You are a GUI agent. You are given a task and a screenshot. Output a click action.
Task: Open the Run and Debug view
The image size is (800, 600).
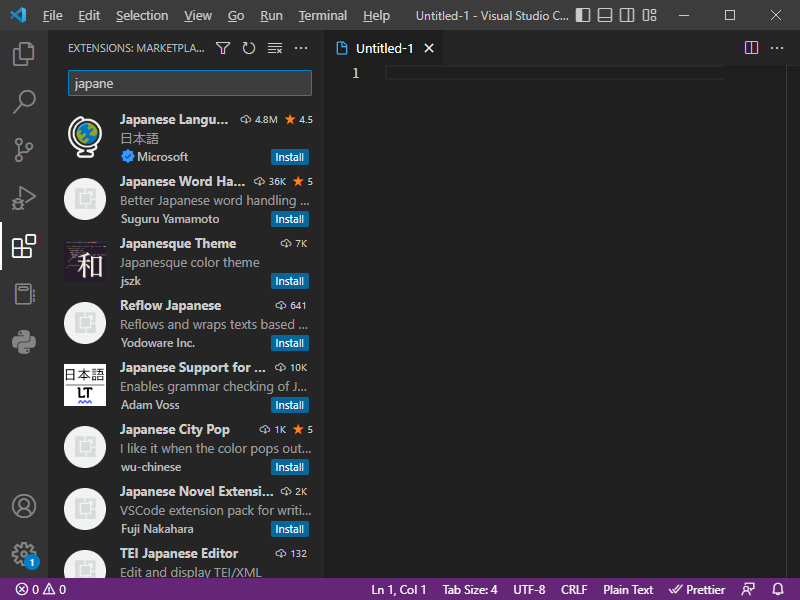coord(23,198)
